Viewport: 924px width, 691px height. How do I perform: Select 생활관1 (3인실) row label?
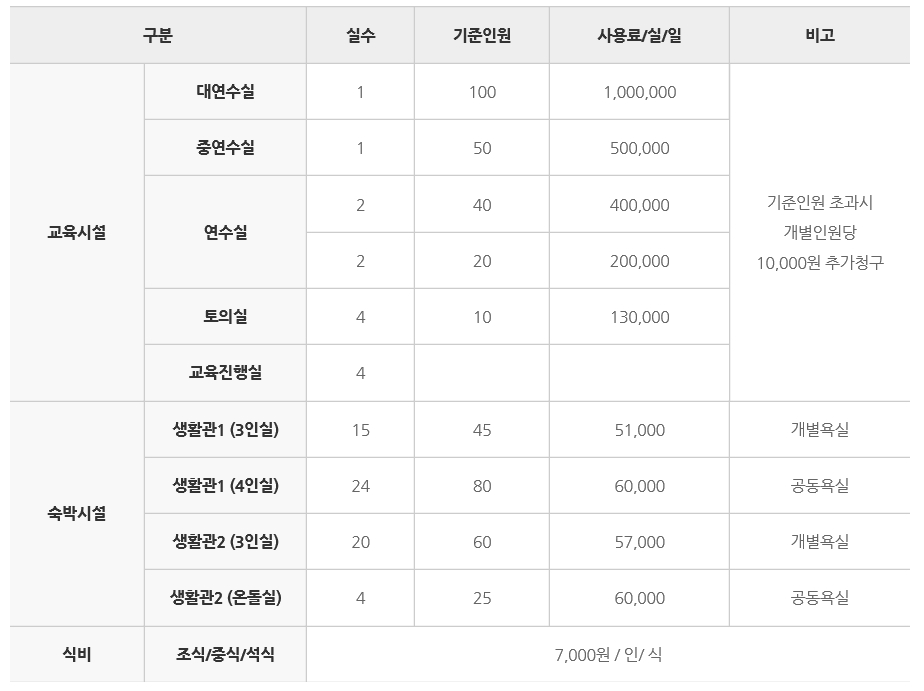click(x=225, y=429)
